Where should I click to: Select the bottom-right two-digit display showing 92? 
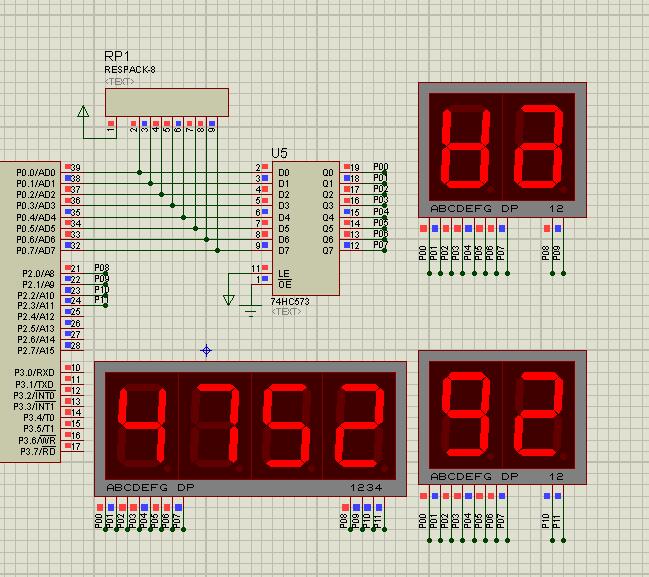coord(502,417)
